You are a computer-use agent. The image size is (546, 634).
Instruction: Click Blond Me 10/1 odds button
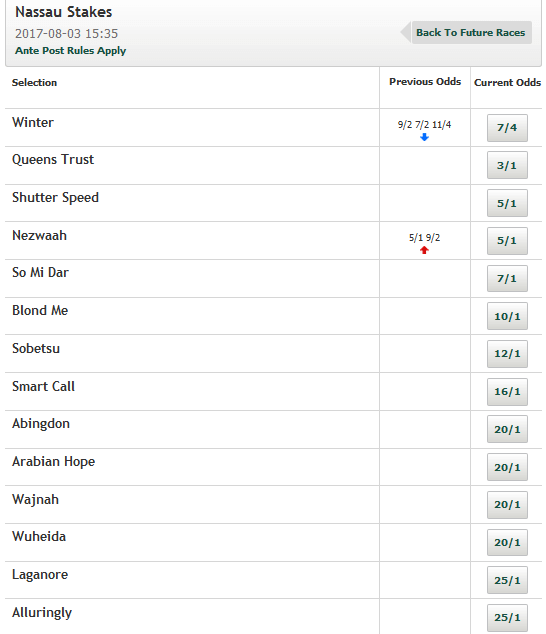tap(507, 316)
